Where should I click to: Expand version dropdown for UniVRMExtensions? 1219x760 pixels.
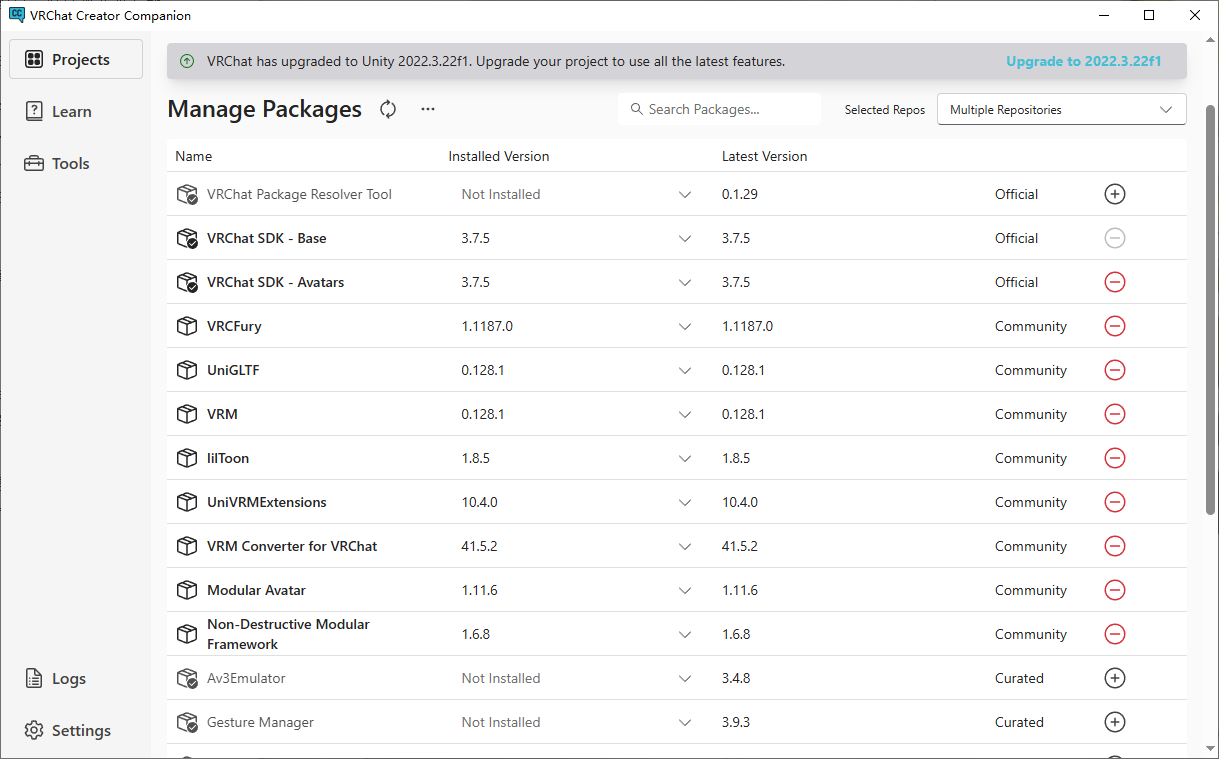coord(685,502)
